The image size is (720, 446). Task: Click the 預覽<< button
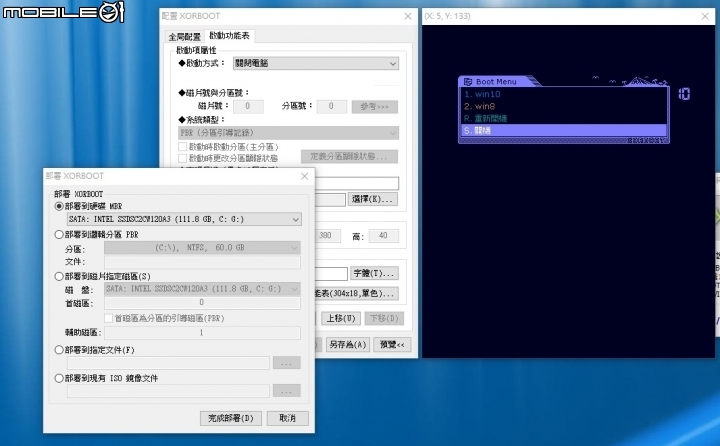392,344
